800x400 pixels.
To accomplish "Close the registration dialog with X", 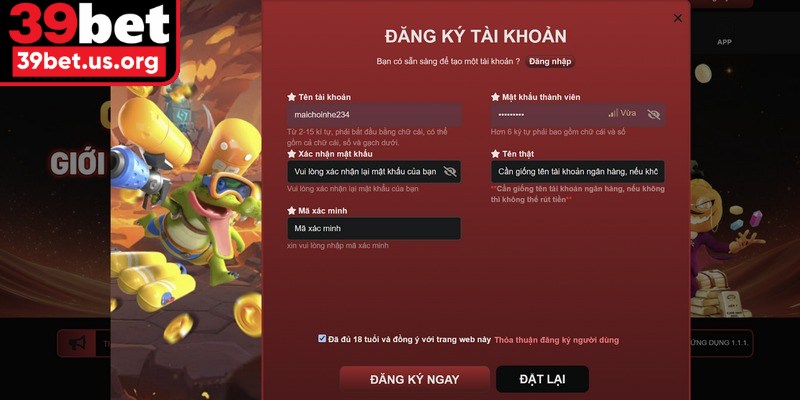I will tap(678, 18).
